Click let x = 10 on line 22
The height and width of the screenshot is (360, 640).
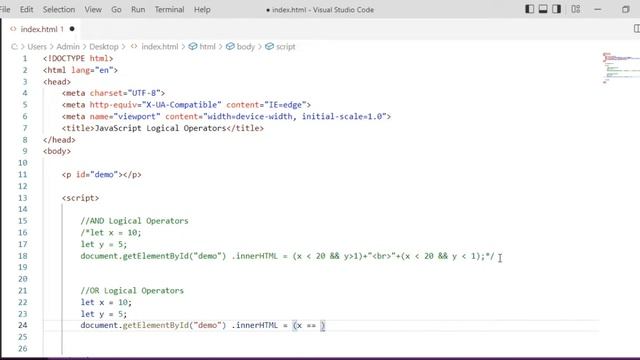(x=106, y=302)
